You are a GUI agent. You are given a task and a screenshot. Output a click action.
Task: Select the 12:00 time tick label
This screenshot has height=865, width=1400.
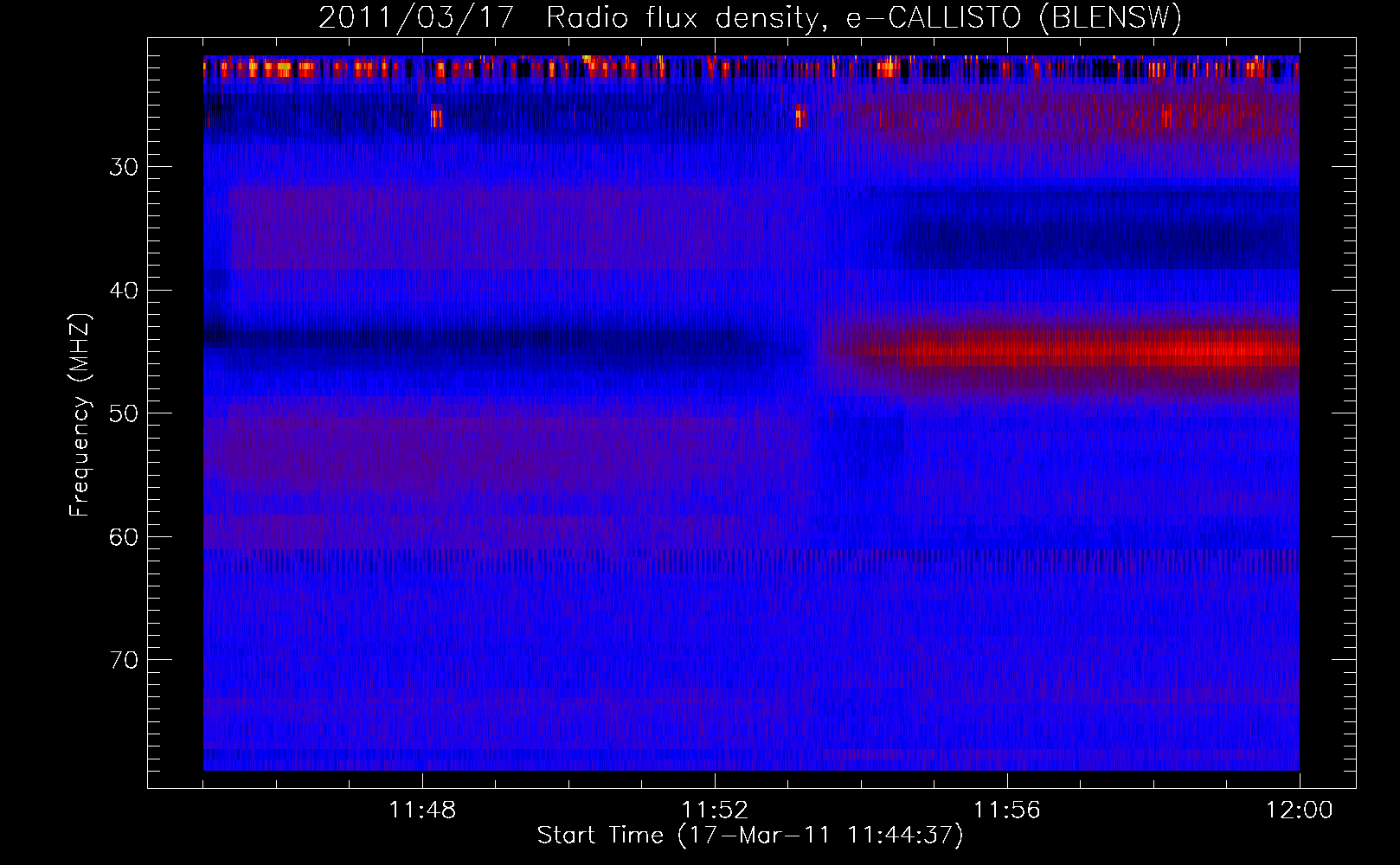coord(1299,811)
